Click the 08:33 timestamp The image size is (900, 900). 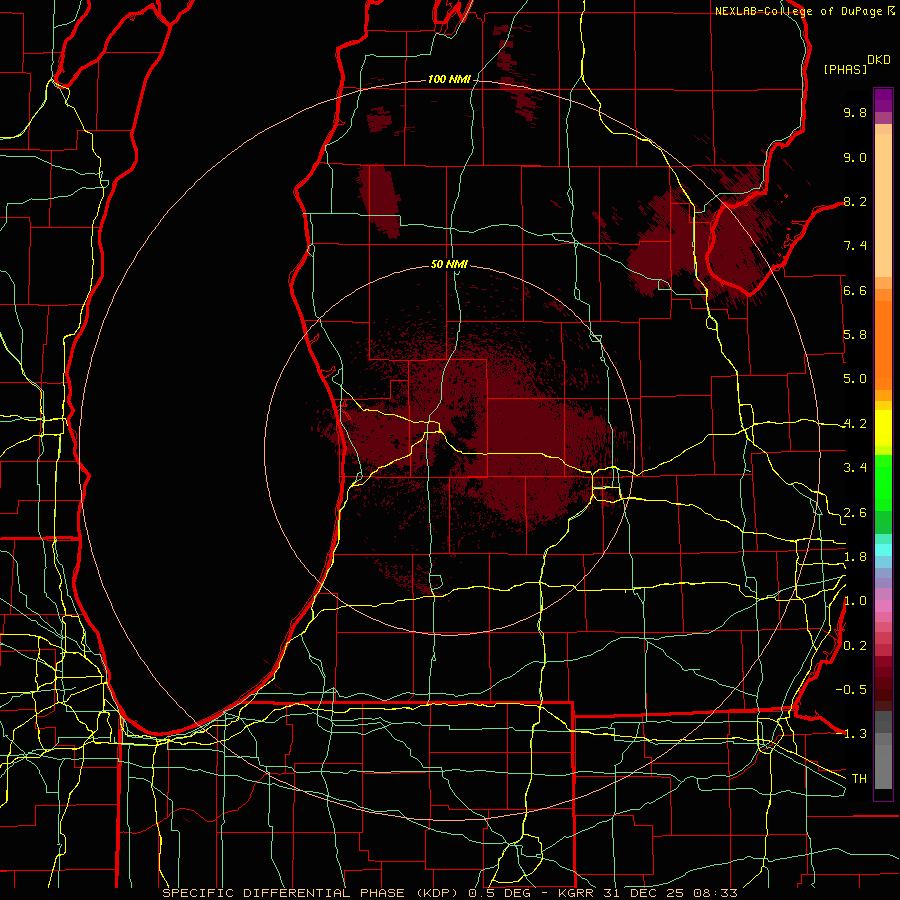click(x=718, y=893)
